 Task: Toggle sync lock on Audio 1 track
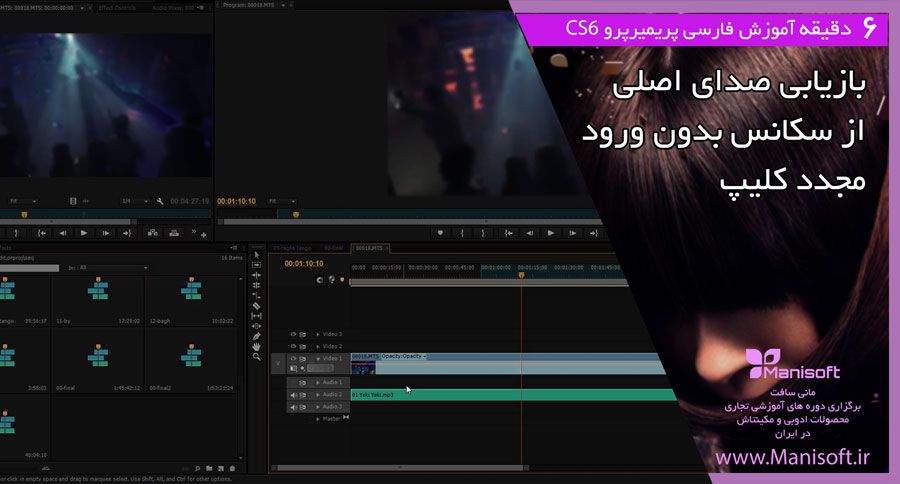tap(302, 382)
